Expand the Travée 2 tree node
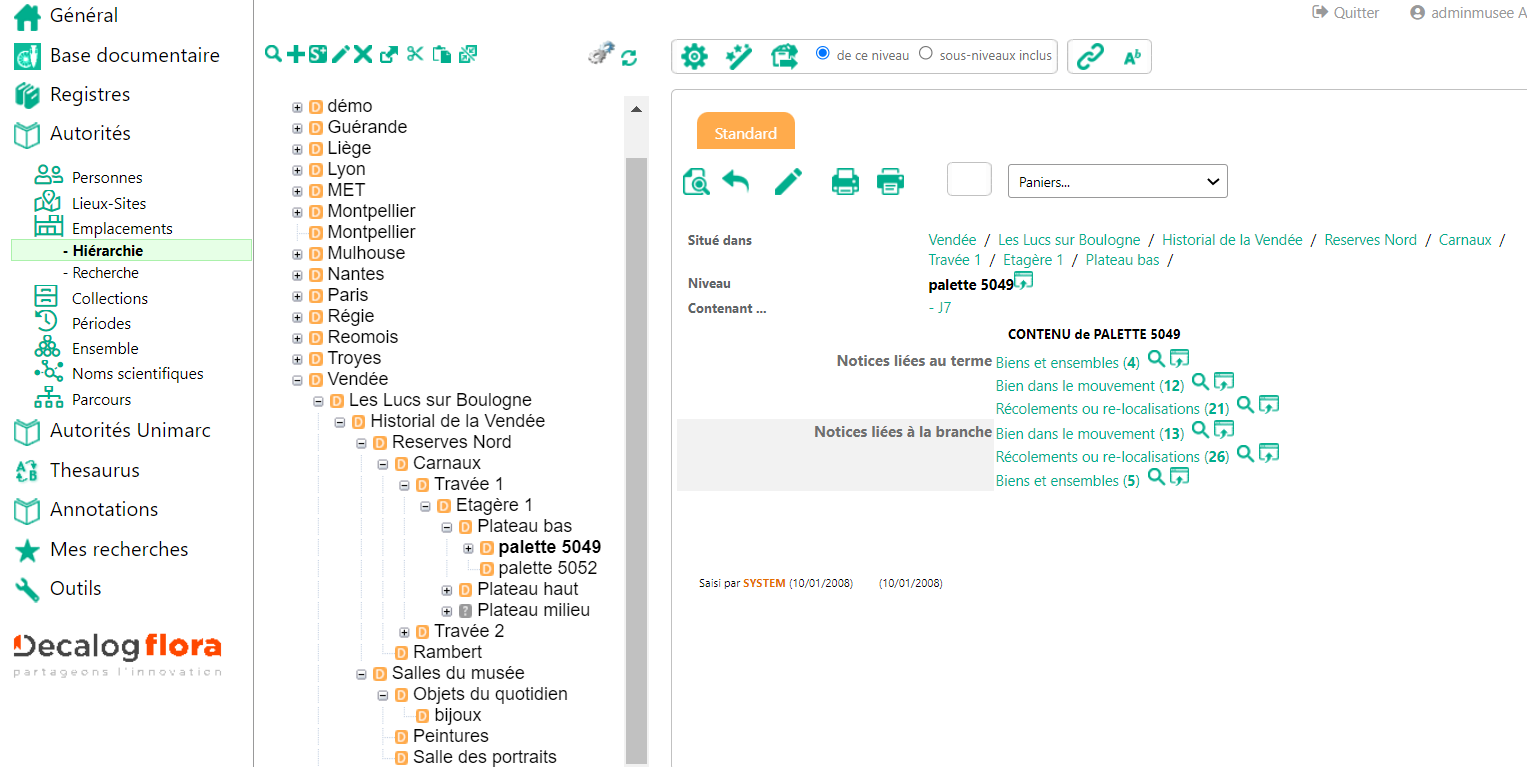This screenshot has width=1527, height=767. point(404,632)
